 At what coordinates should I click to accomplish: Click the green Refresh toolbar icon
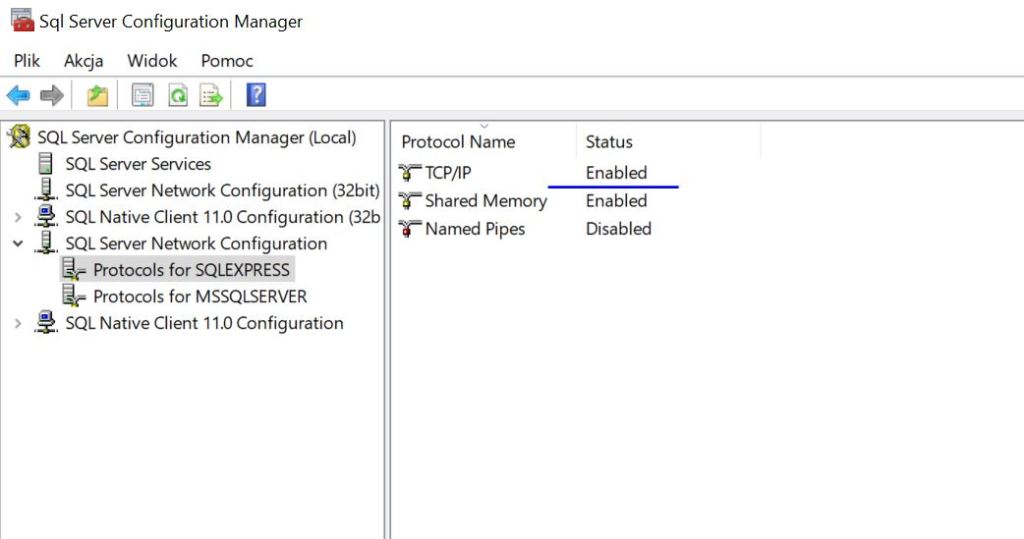177,96
